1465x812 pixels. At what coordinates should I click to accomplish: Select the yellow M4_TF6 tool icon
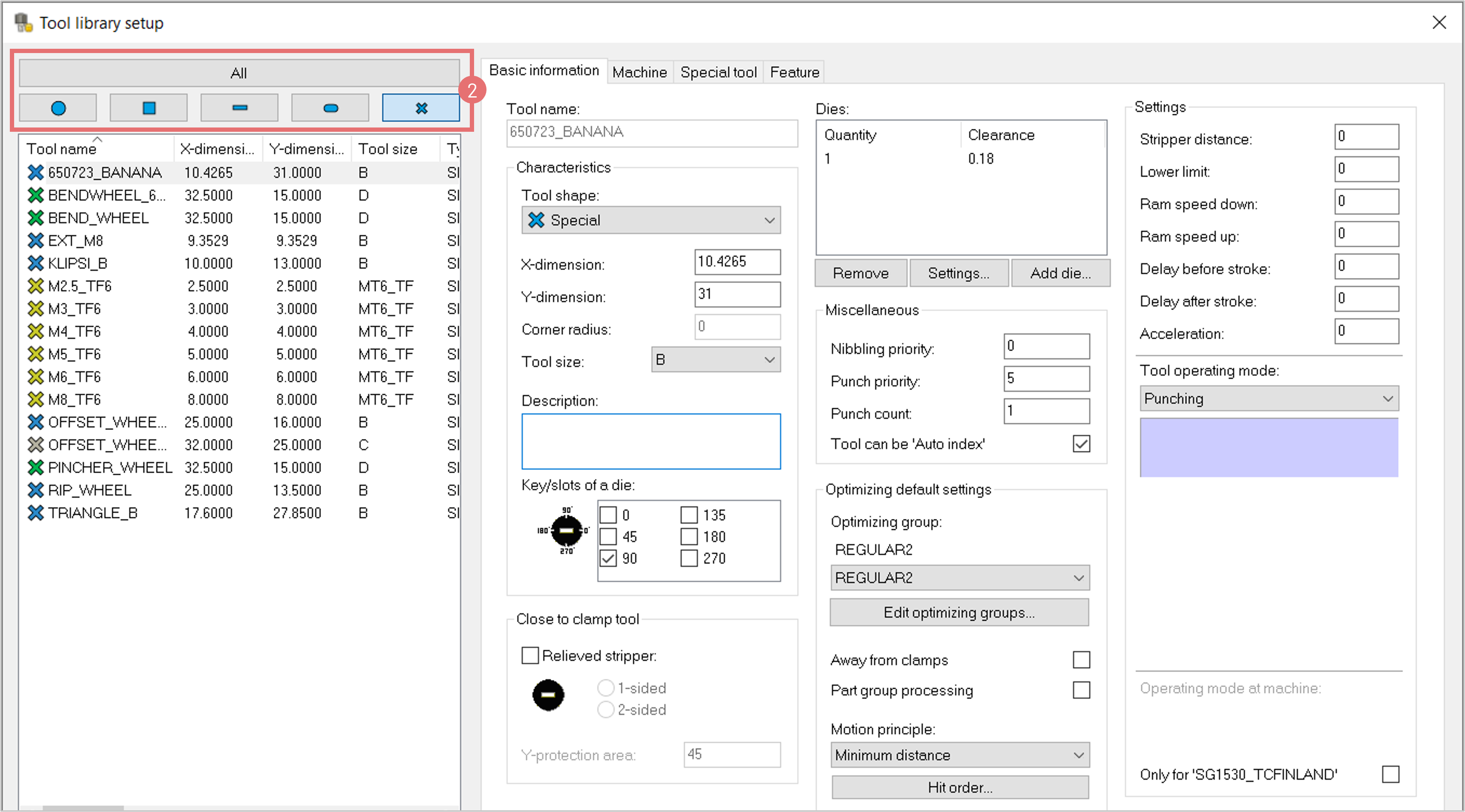coord(35,332)
